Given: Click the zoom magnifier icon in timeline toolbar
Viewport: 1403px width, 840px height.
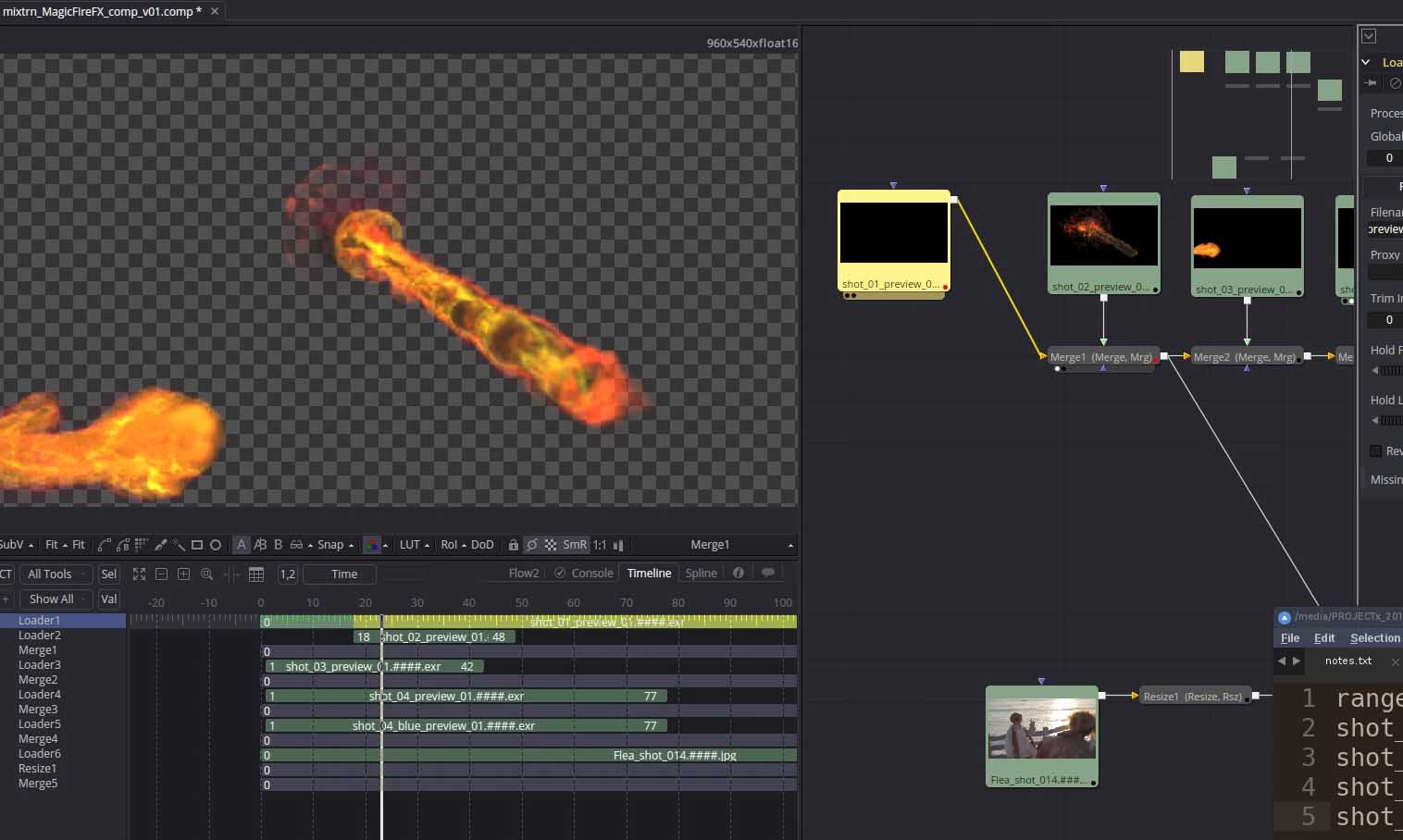Looking at the screenshot, I should (206, 574).
